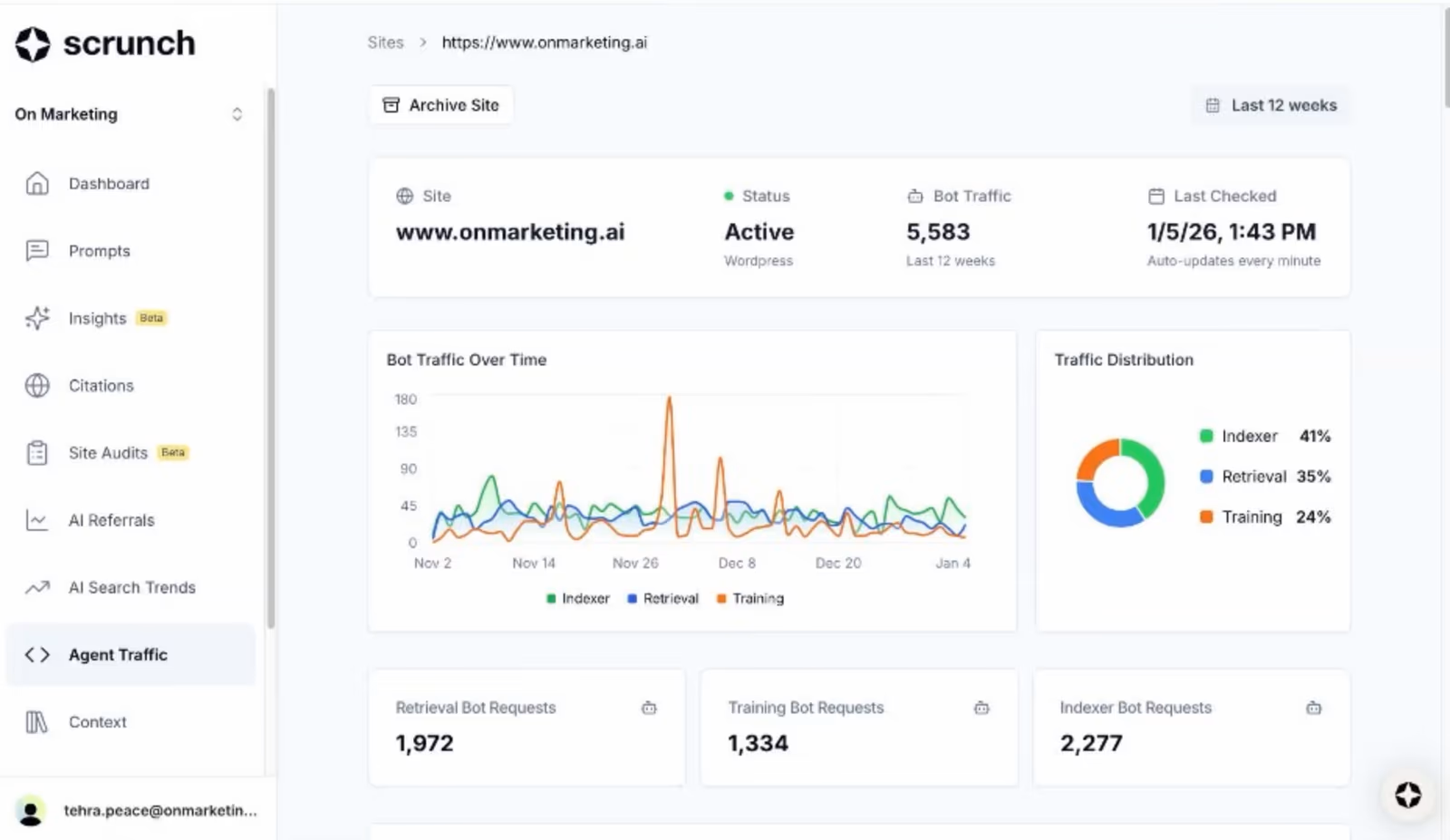
Task: Click green Indexer swatch in Traffic Distribution
Action: tap(1206, 437)
